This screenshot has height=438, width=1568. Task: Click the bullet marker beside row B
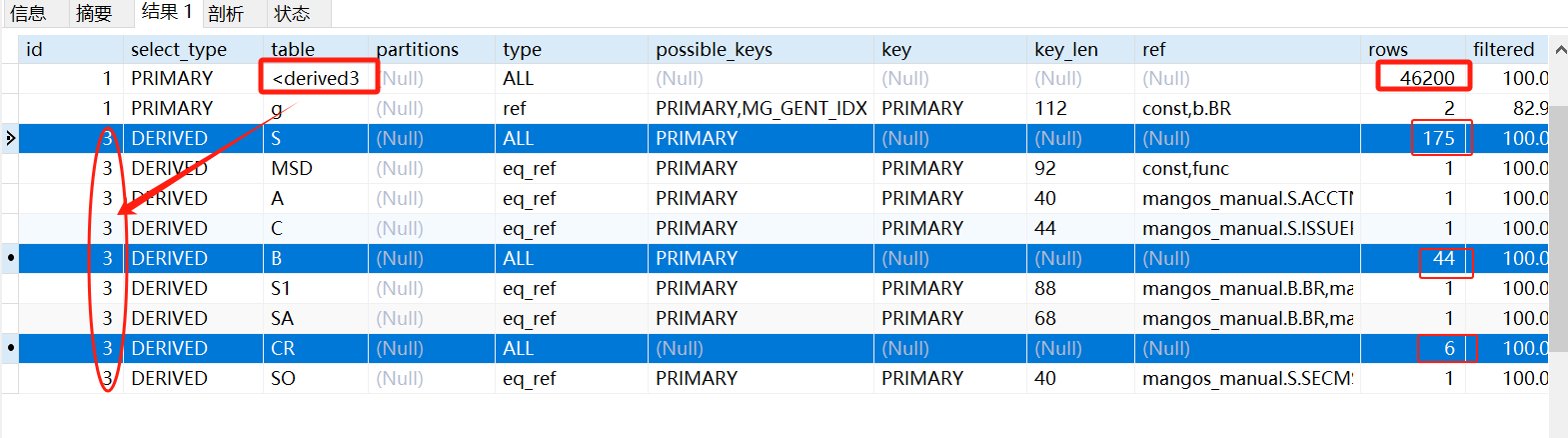(10, 258)
